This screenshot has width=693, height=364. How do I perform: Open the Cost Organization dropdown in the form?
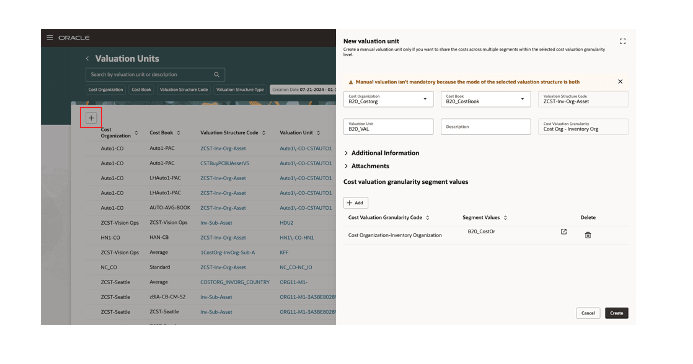click(425, 99)
